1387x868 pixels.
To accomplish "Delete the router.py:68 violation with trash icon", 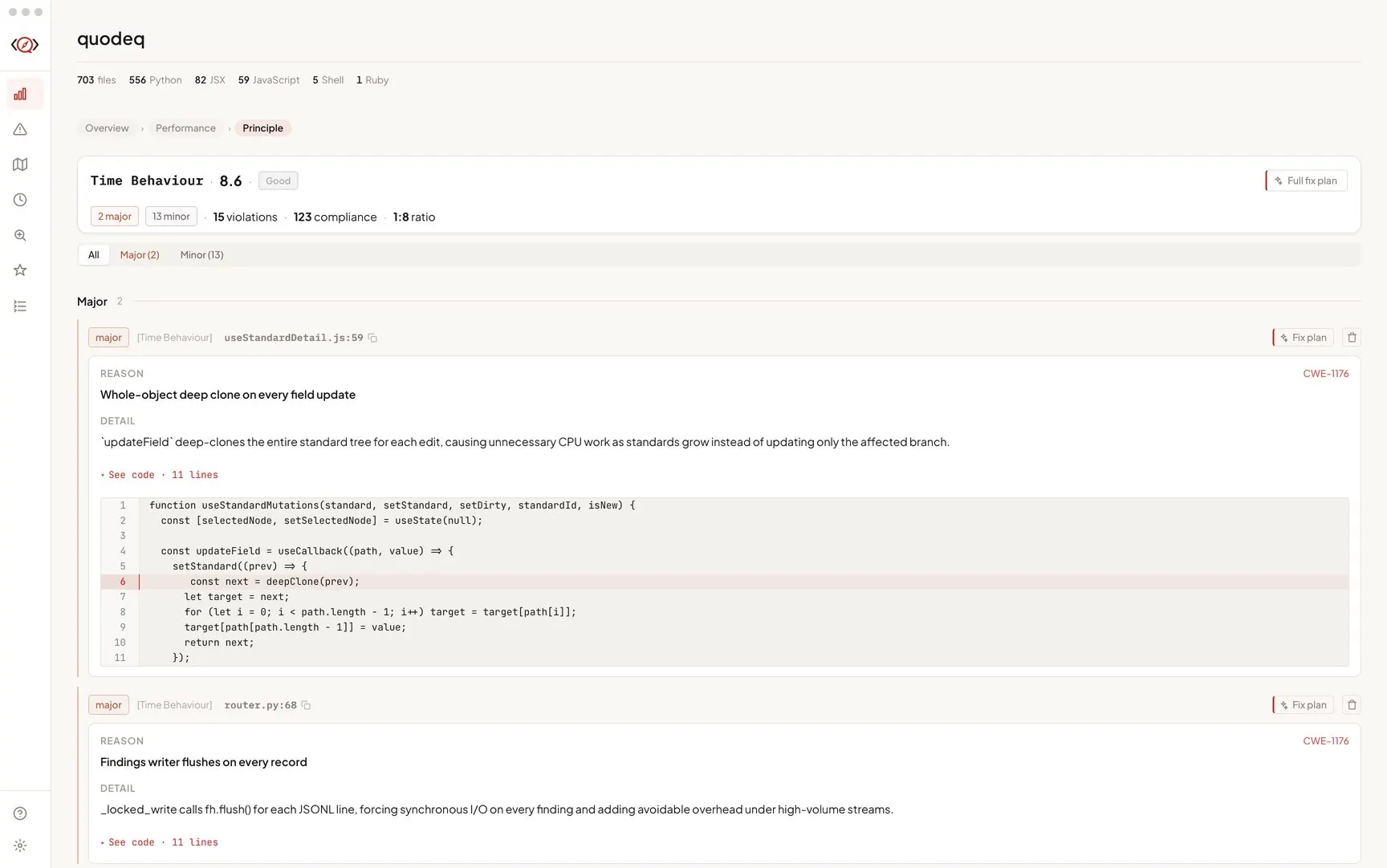I will [x=1352, y=705].
